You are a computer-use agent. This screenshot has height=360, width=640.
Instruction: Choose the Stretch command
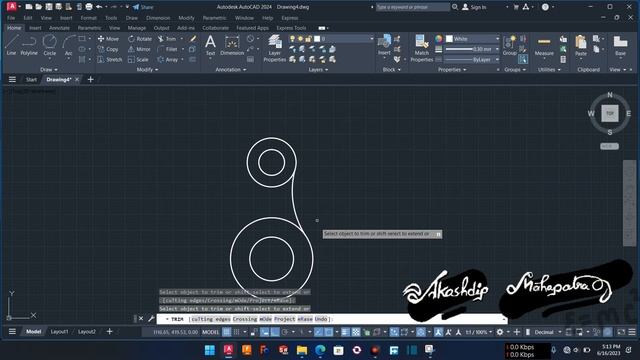click(109, 59)
